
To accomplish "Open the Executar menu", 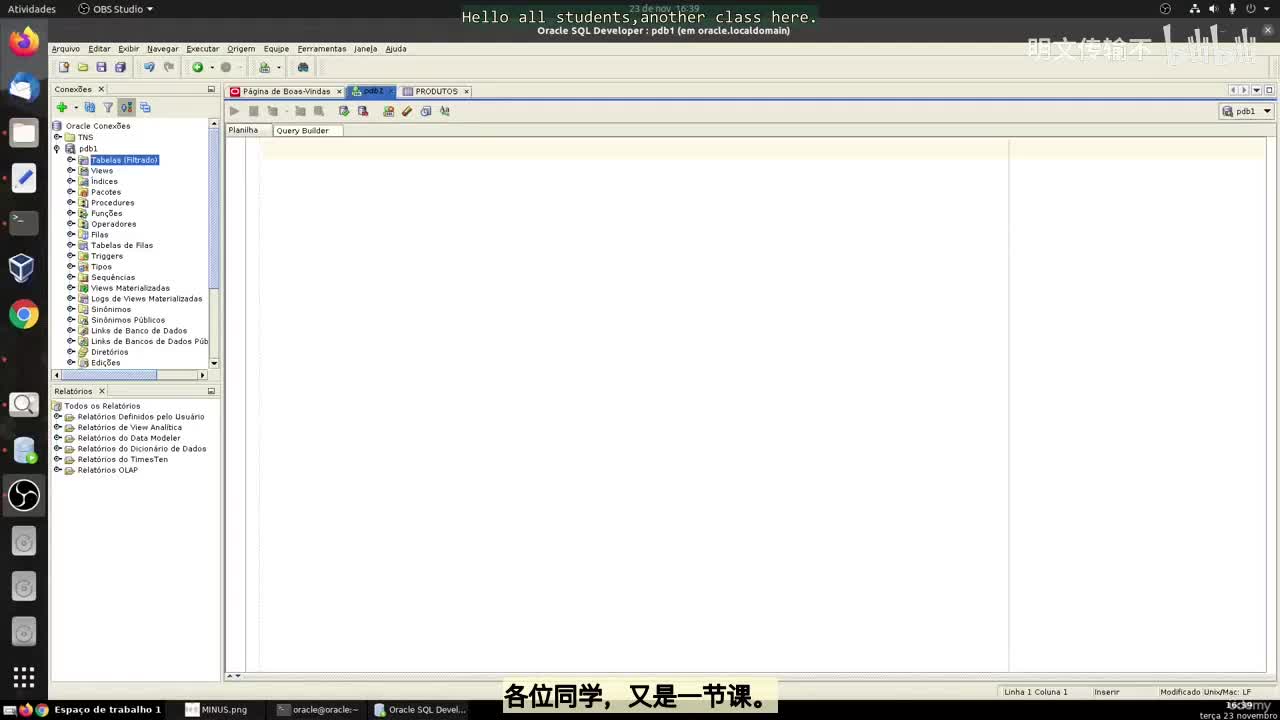I will tap(202, 49).
